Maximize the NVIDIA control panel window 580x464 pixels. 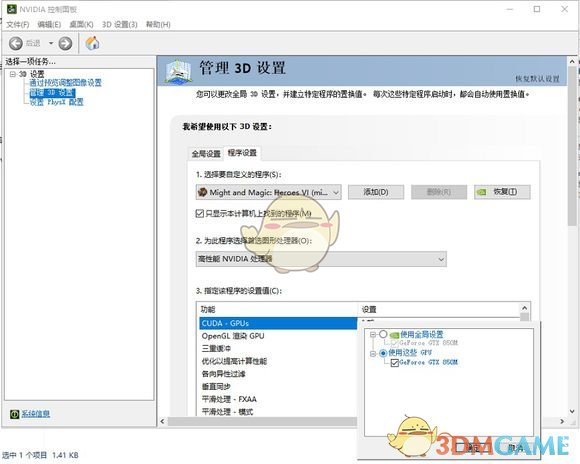(x=537, y=9)
